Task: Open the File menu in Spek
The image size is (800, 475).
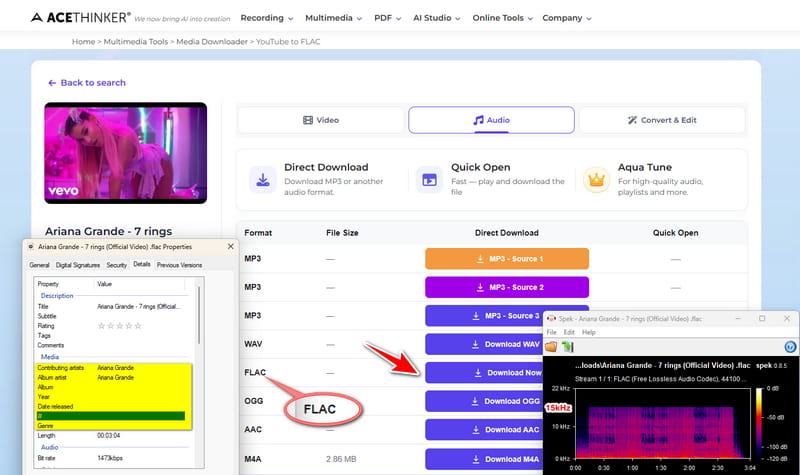Action: pos(552,332)
